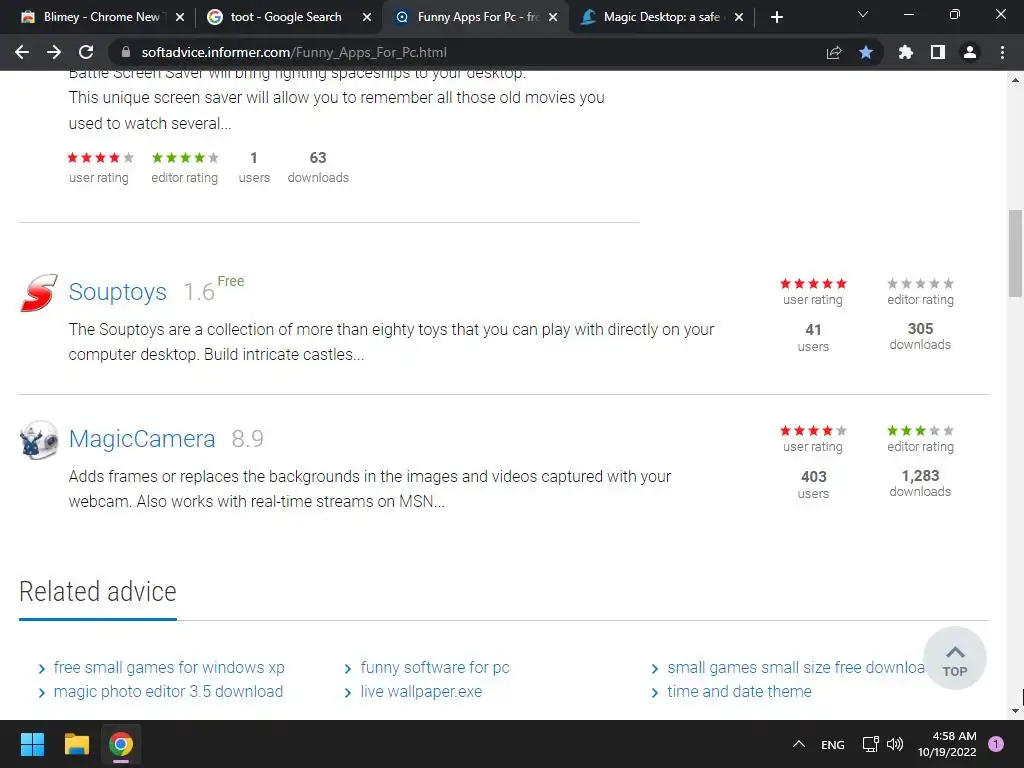Viewport: 1024px width, 768px height.
Task: Select Souptoys grey editor rating stars
Action: pos(920,283)
